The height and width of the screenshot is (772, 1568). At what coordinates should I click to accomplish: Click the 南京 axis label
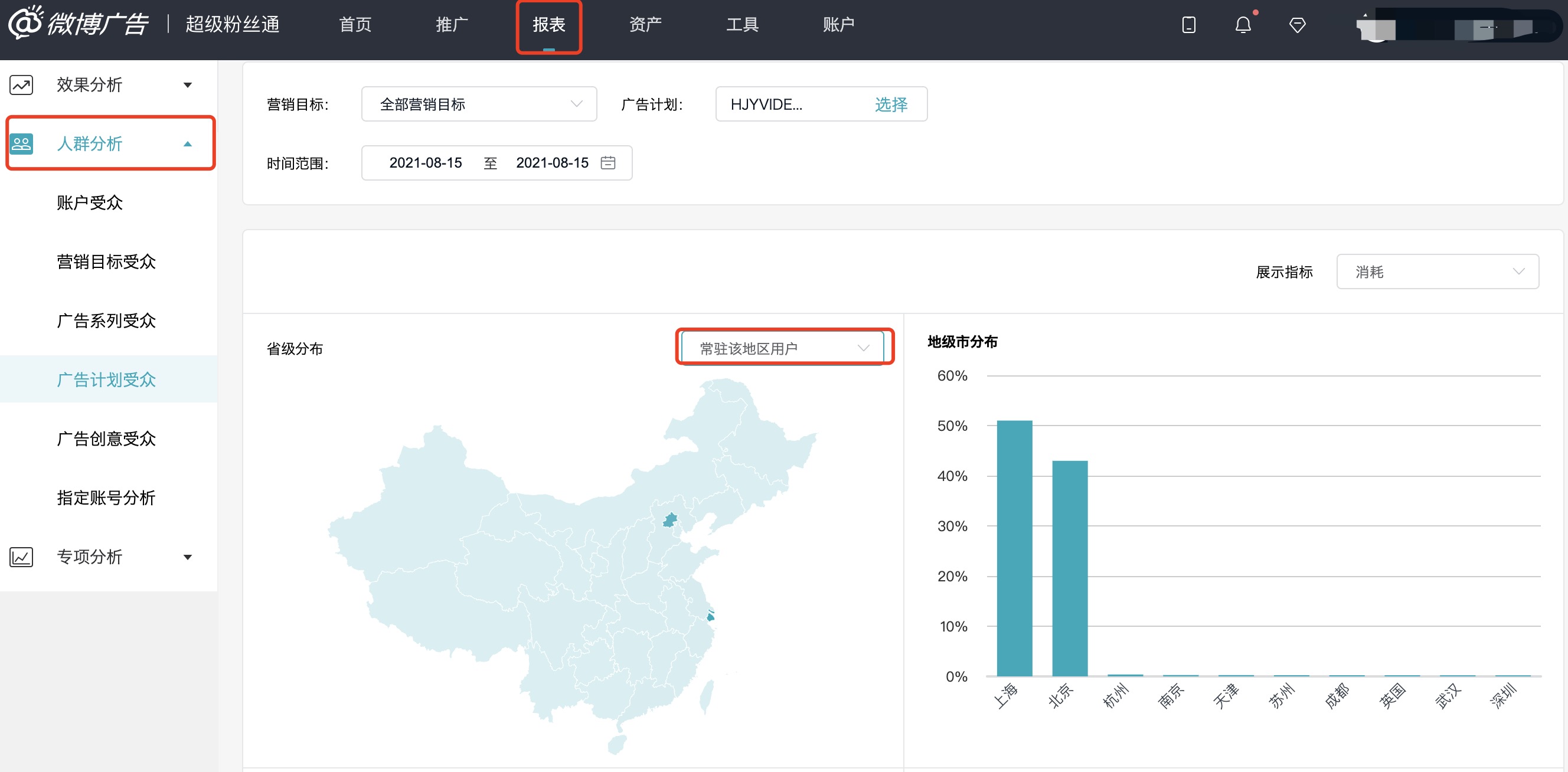pyautogui.click(x=1171, y=696)
